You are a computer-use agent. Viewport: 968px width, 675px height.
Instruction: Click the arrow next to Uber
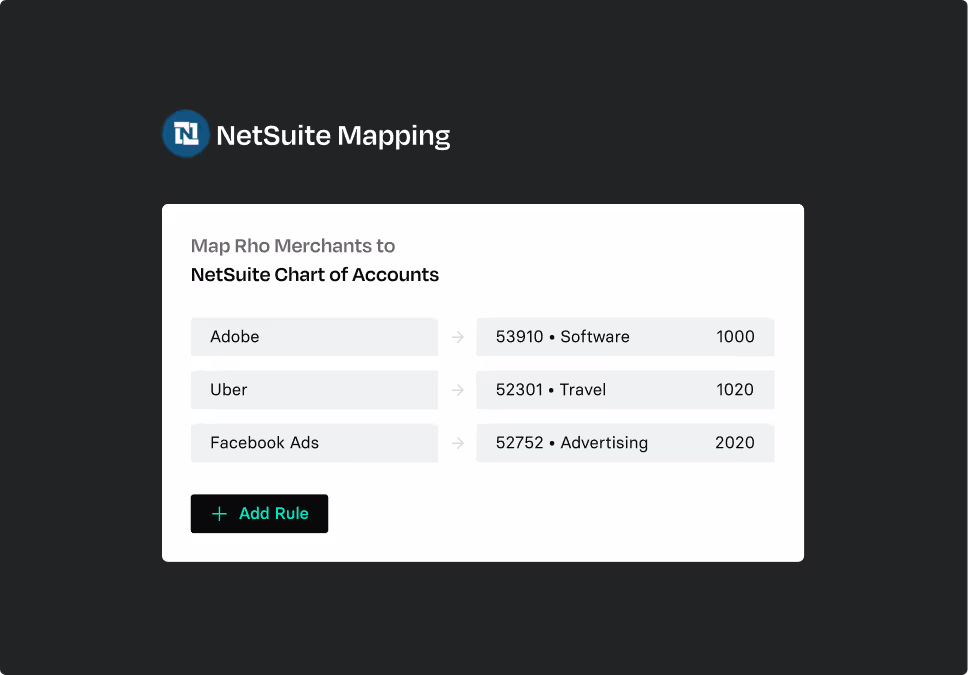click(x=458, y=390)
